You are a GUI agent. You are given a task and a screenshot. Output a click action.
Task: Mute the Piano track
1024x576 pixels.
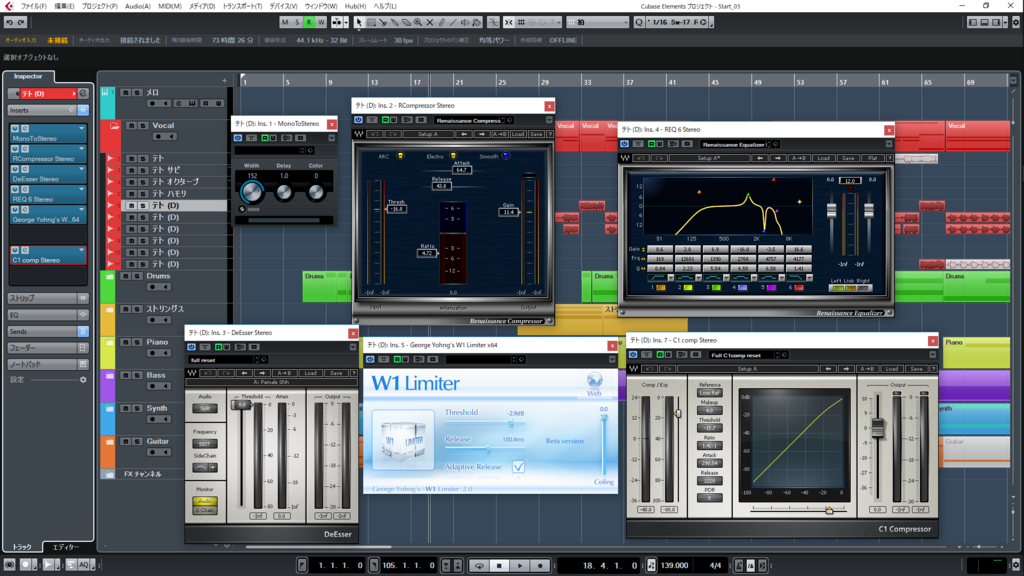125,342
